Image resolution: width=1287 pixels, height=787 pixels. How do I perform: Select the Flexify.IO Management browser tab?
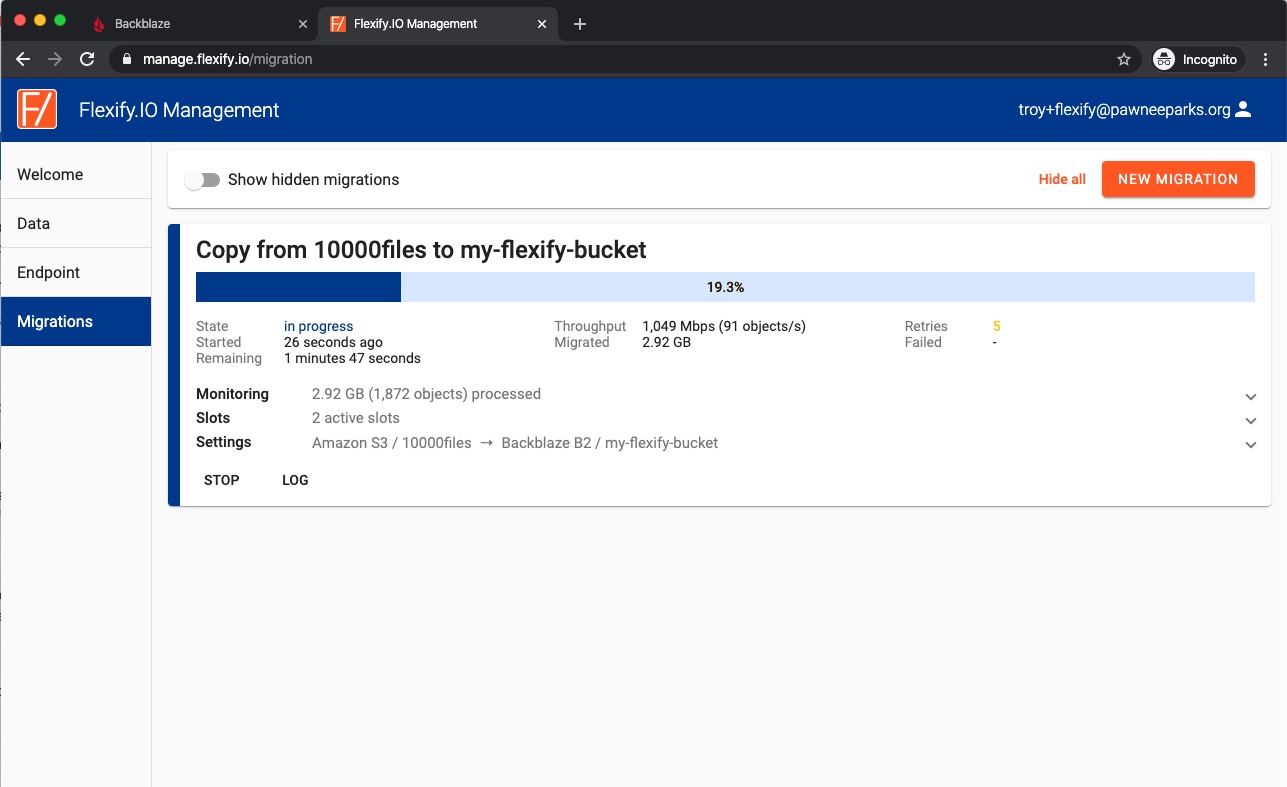(438, 24)
